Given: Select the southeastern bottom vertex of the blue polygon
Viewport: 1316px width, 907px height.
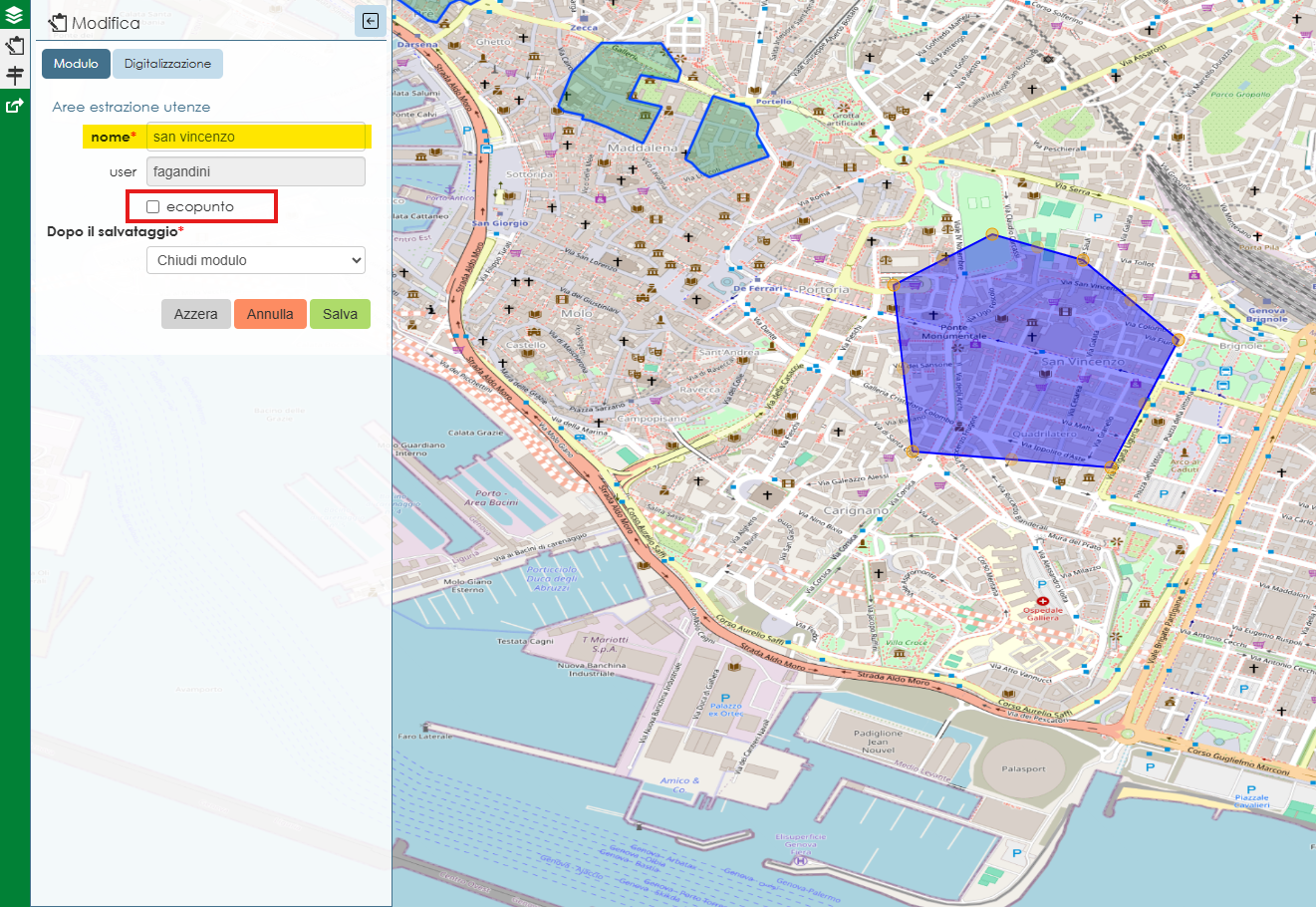Looking at the screenshot, I should [x=1111, y=465].
